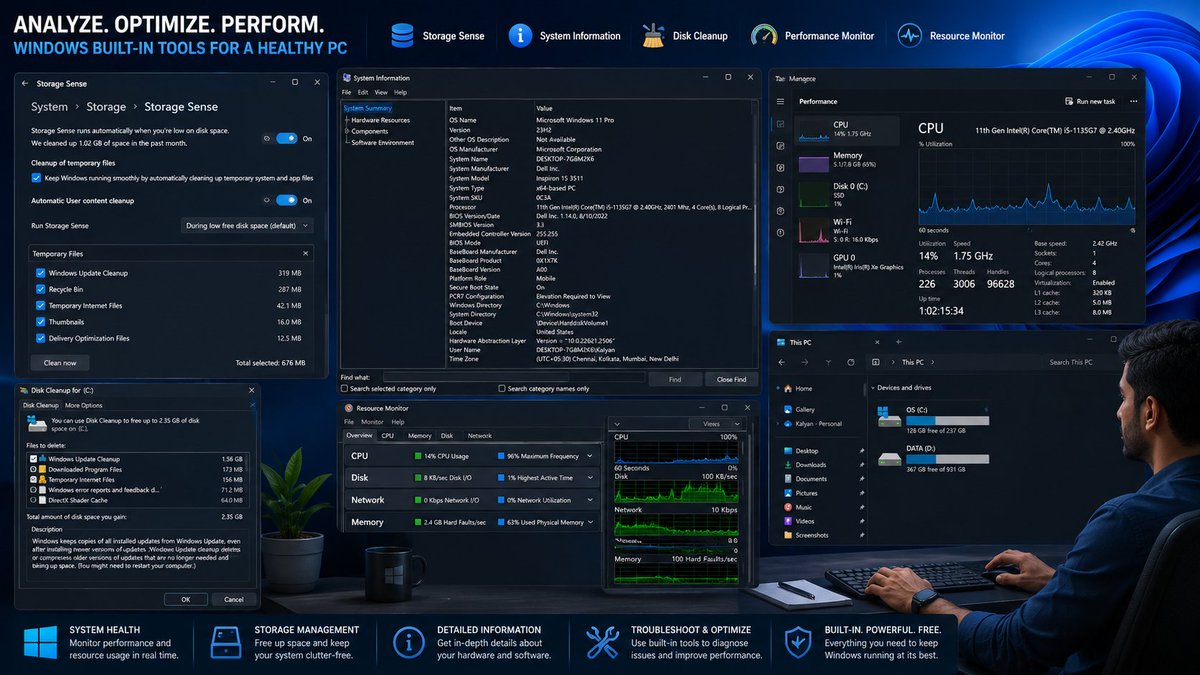
Task: Check Search category names only box
Action: pos(501,389)
